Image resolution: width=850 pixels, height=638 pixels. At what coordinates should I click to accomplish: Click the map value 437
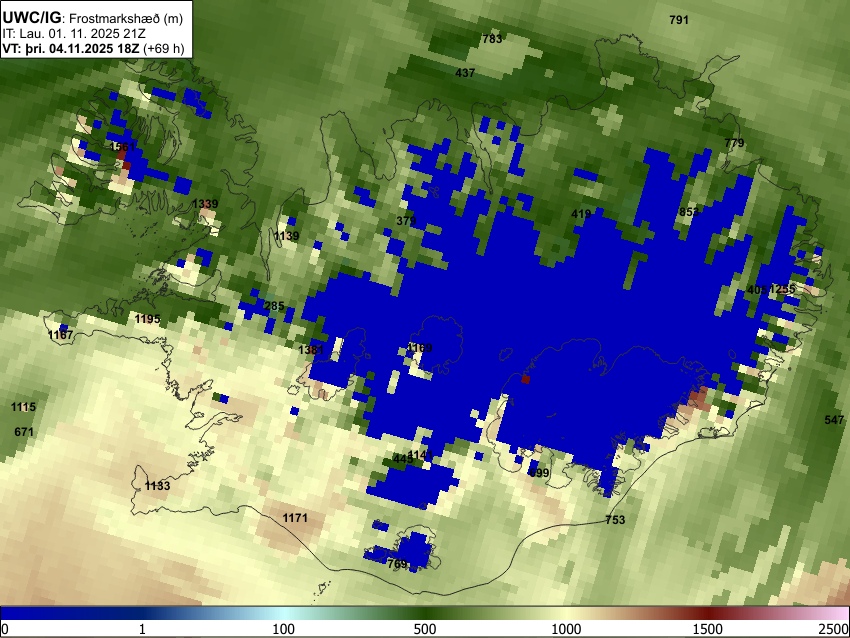(465, 73)
